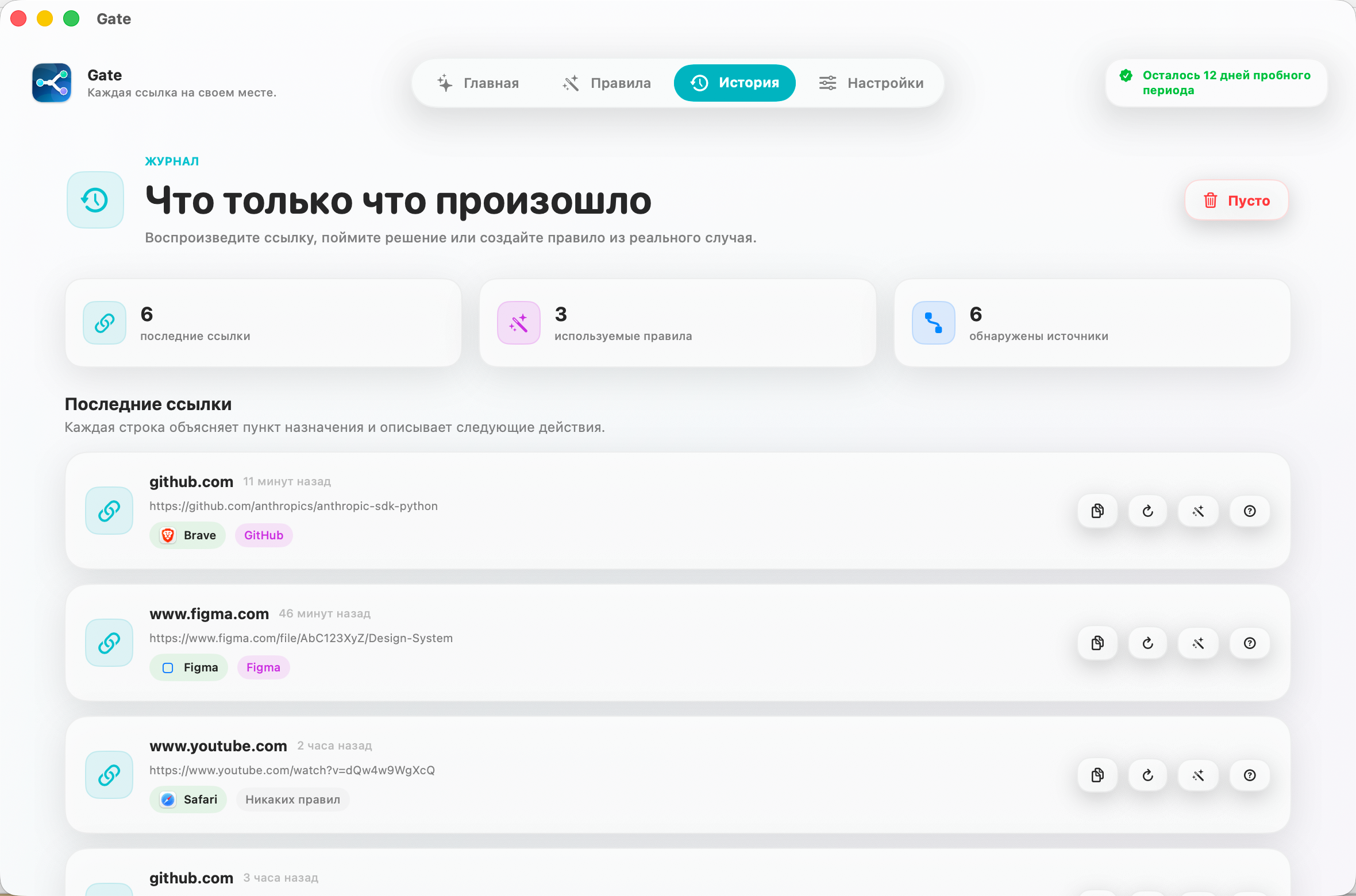Click the 3 используемые правила stat card
1356x896 pixels.
tap(678, 323)
